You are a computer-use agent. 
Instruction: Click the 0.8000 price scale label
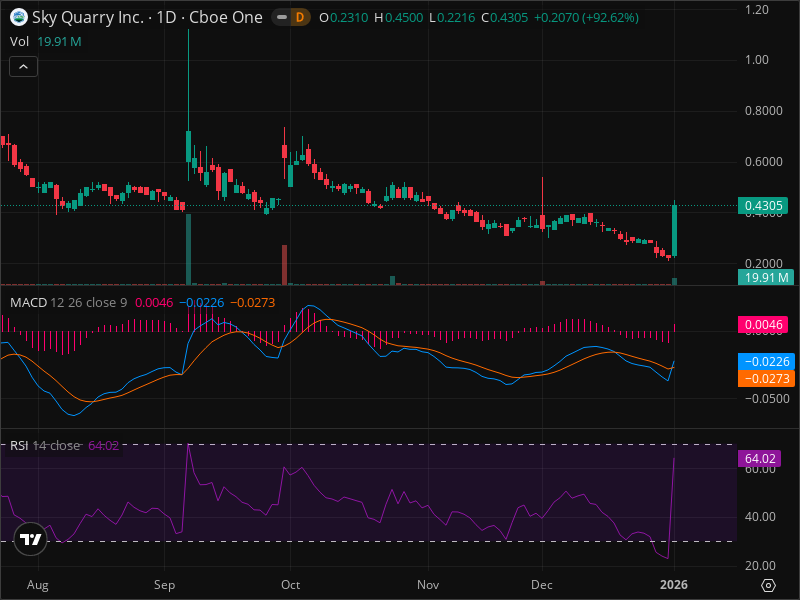click(763, 111)
